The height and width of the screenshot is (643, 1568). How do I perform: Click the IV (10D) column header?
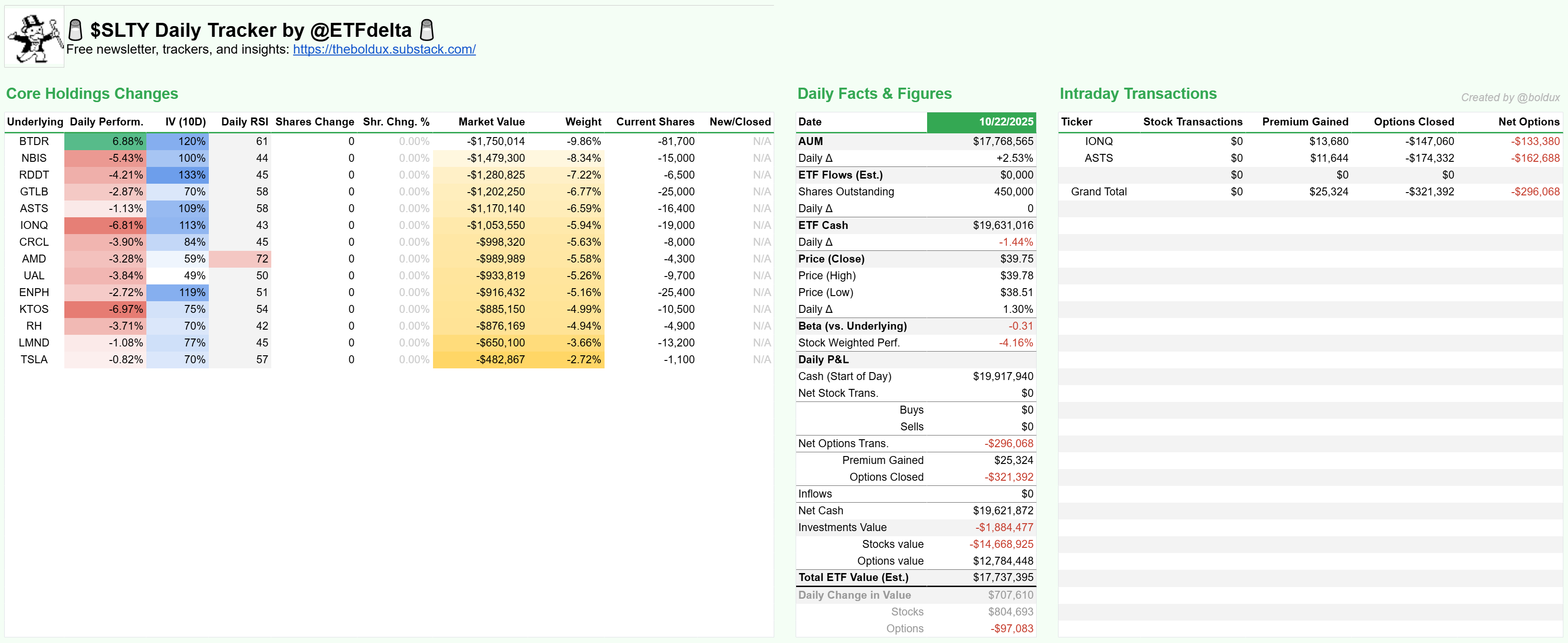[186, 122]
